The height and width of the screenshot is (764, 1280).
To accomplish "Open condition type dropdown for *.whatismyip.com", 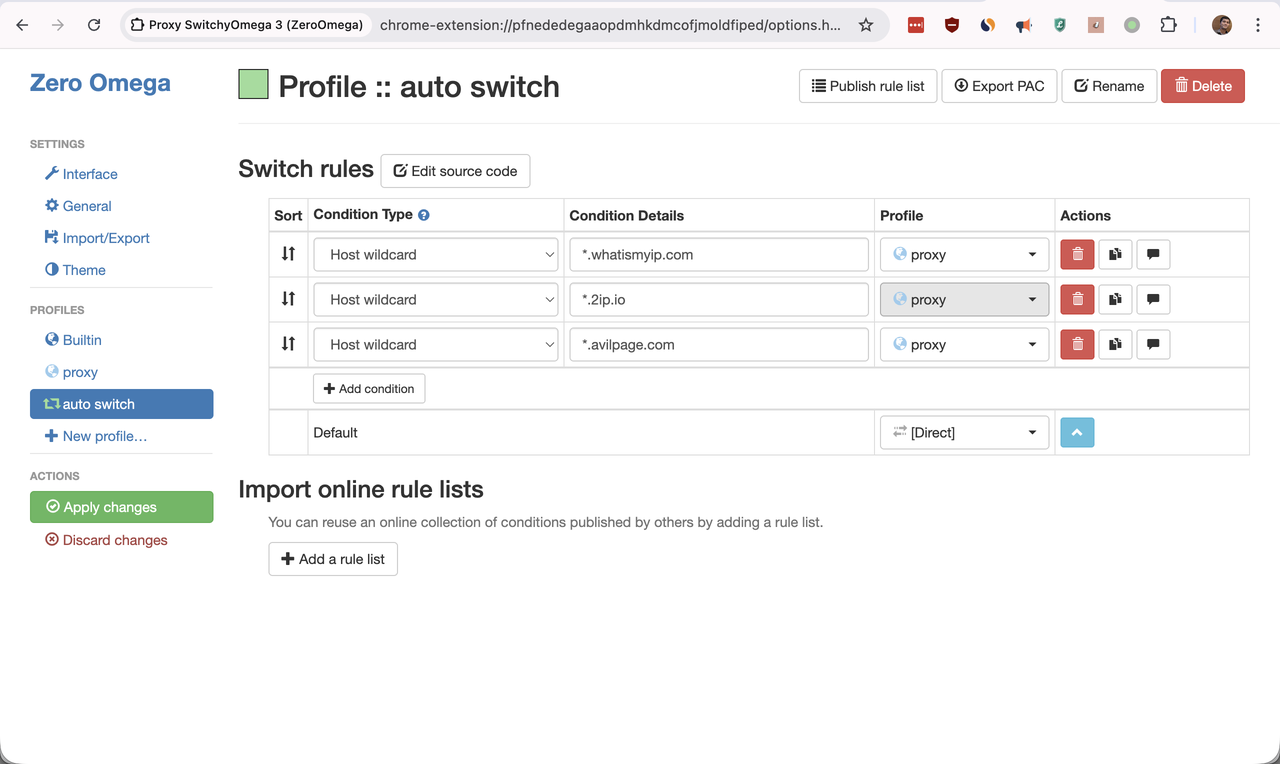I will pyautogui.click(x=436, y=255).
